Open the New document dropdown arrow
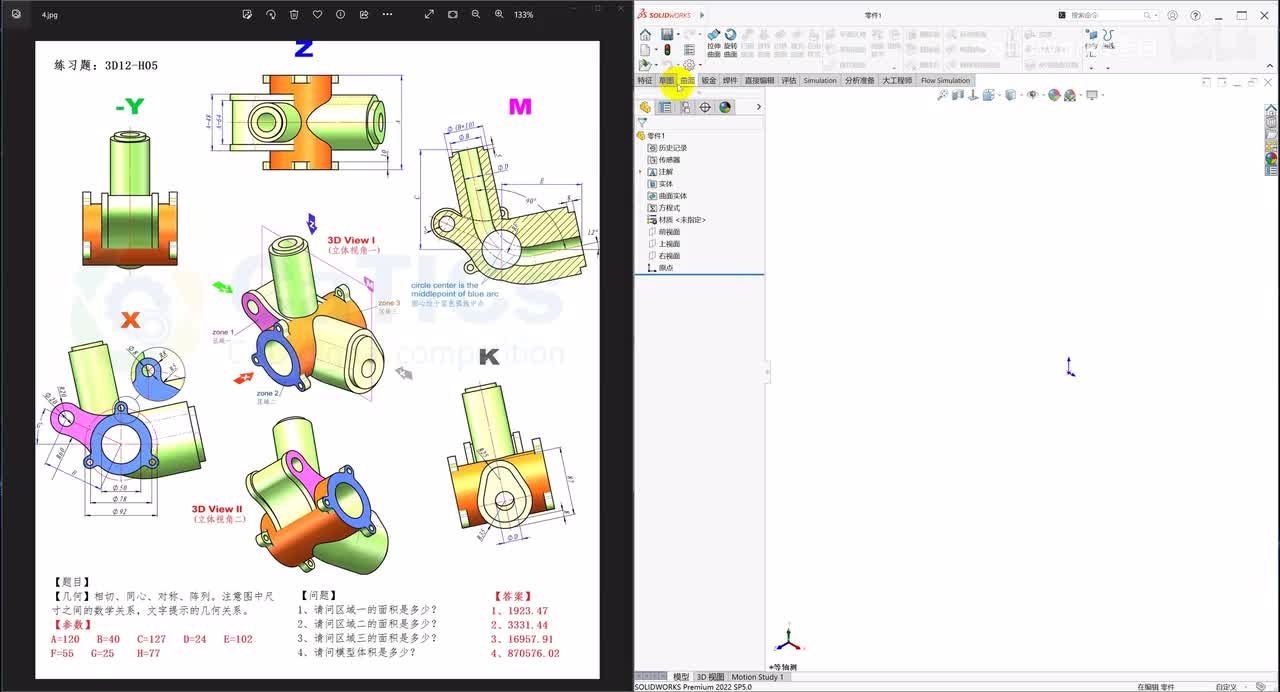This screenshot has height=692, width=1280. coord(655,49)
